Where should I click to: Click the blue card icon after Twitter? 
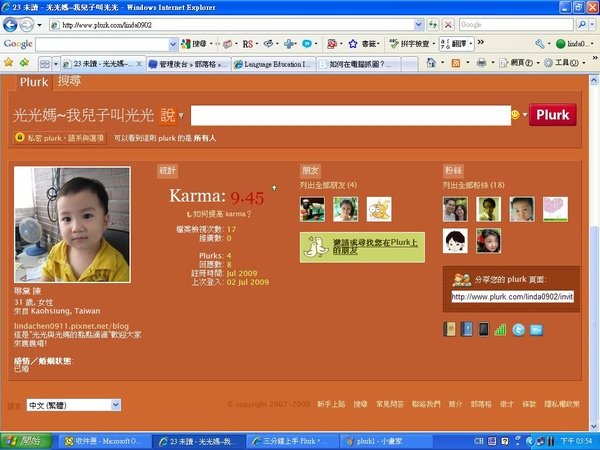tap(536, 329)
